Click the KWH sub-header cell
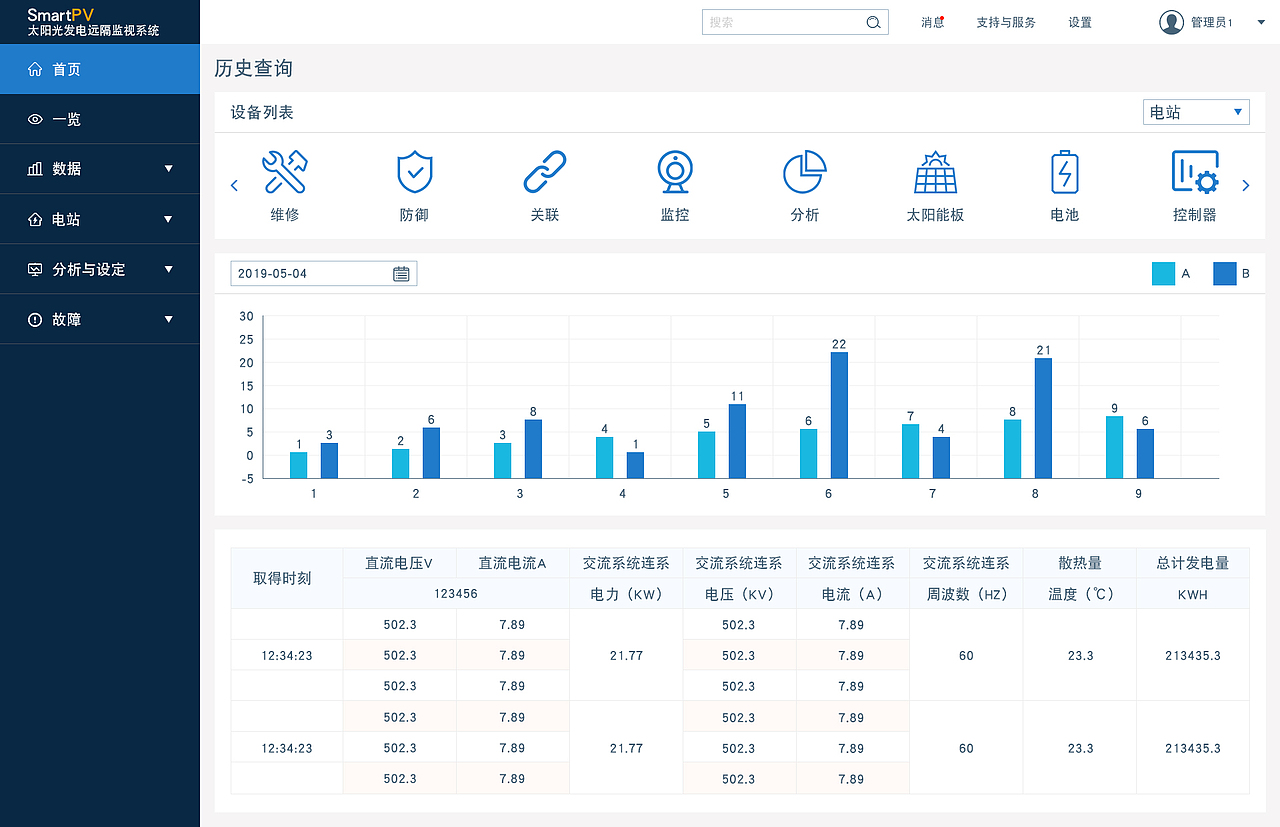The image size is (1280, 827). [1193, 594]
